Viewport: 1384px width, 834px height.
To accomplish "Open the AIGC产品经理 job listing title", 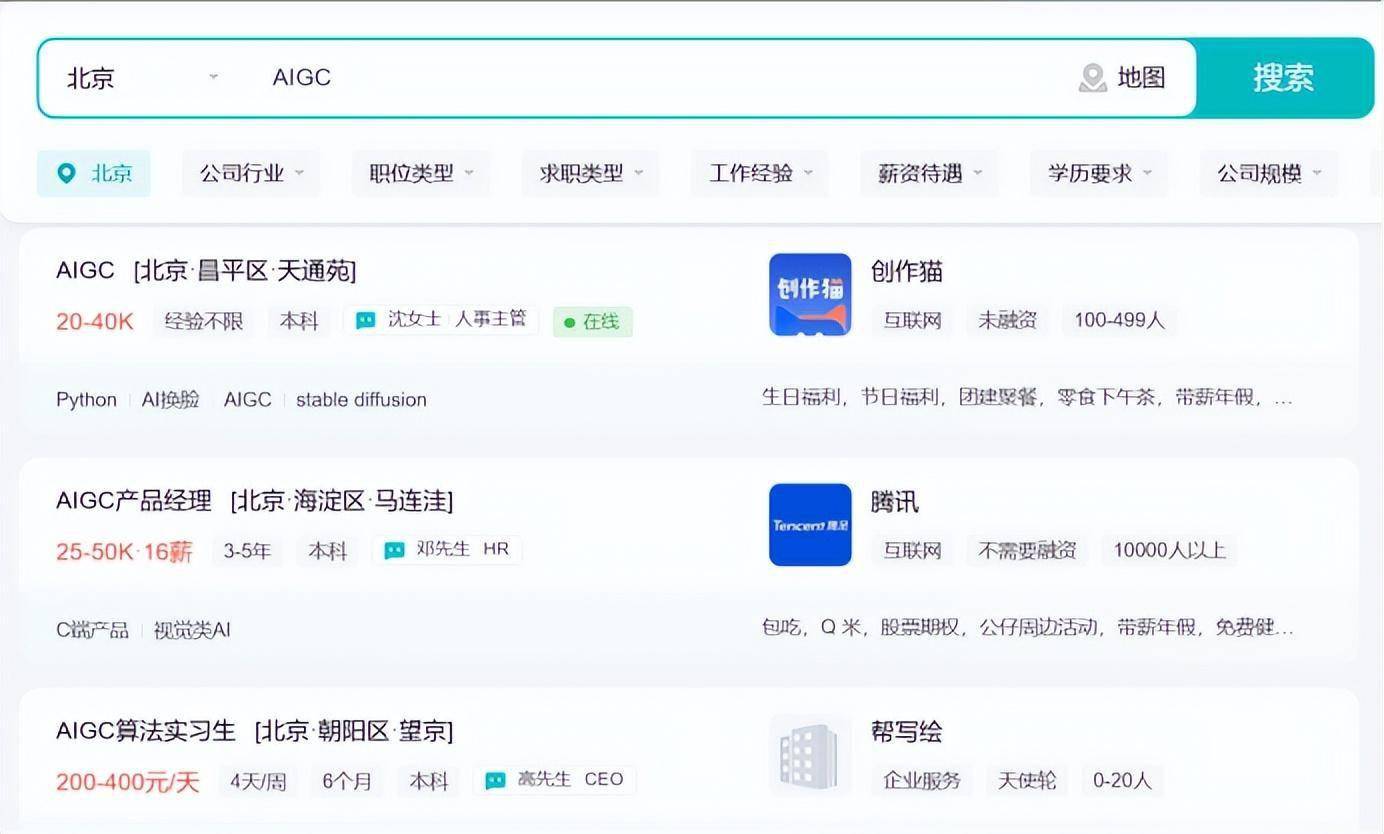I will tap(134, 501).
